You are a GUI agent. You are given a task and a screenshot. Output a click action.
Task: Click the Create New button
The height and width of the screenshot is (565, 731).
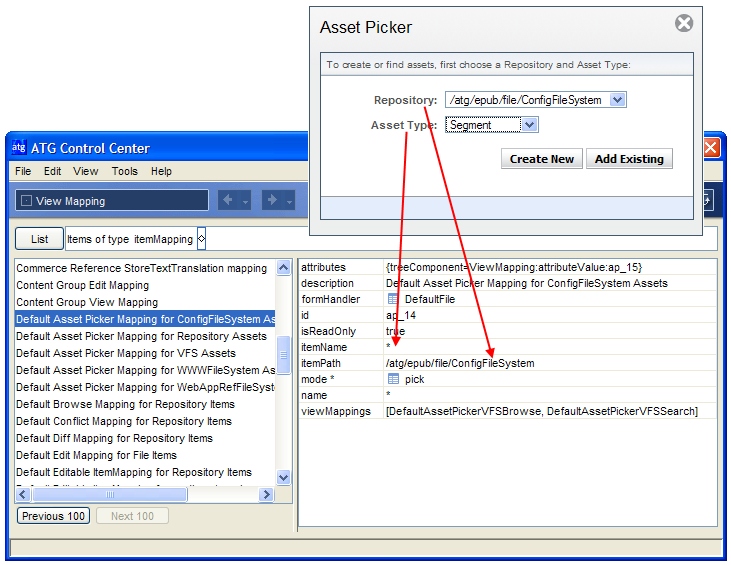tap(542, 159)
